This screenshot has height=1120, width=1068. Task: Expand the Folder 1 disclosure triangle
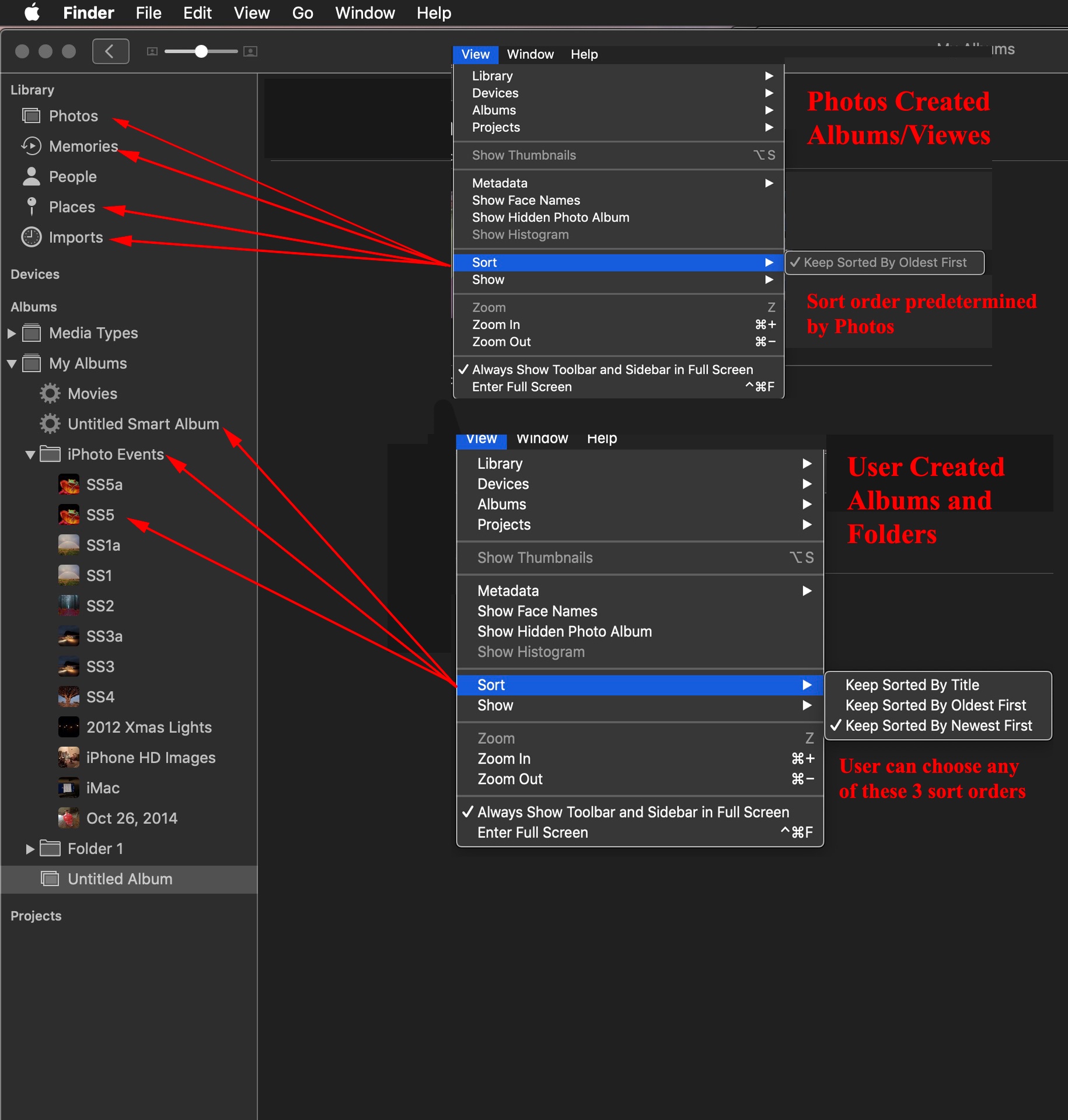[x=30, y=849]
